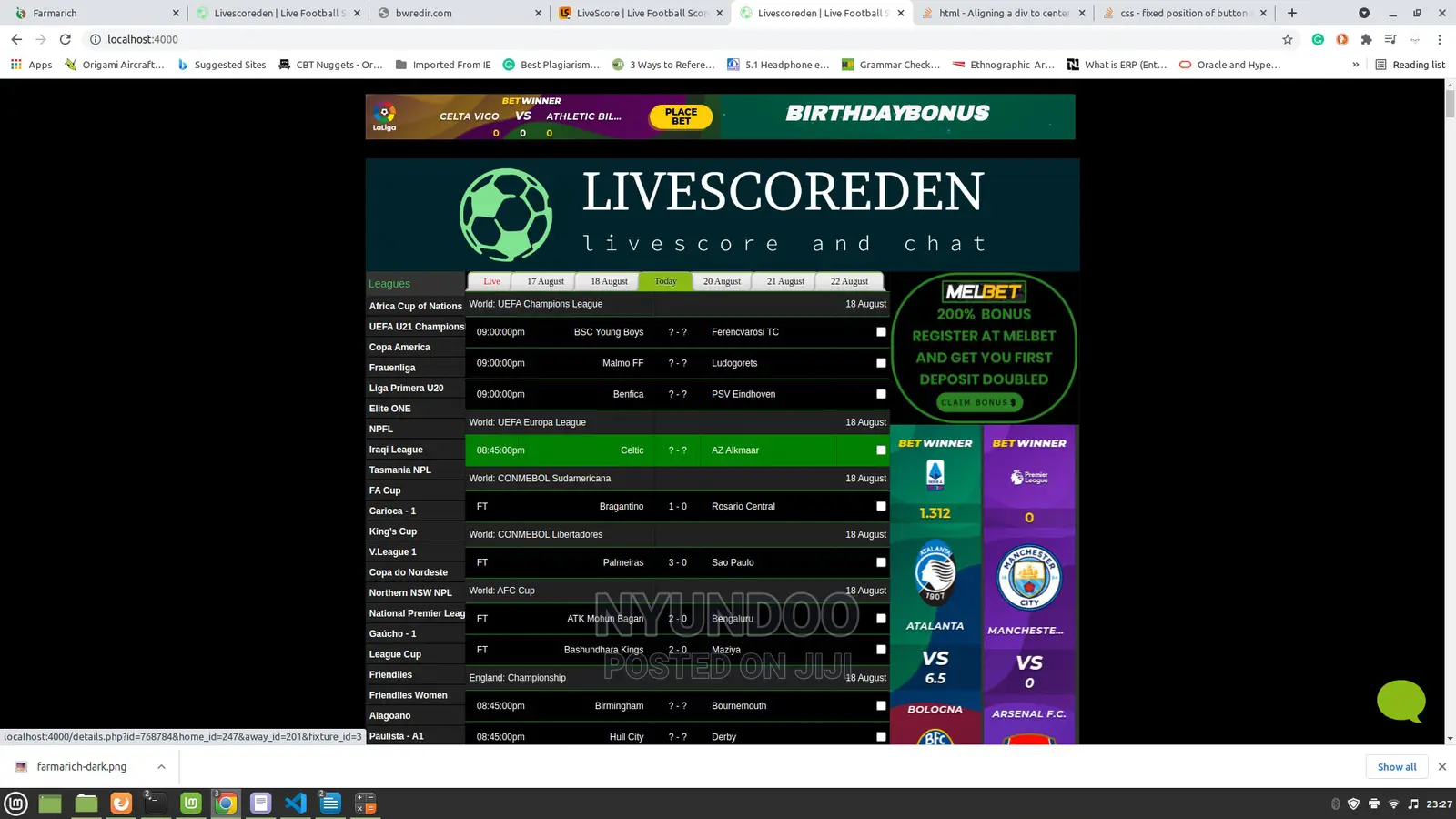Image resolution: width=1456 pixels, height=819 pixels.
Task: Tick the Palmeiras vs Sao Paulo checkbox
Action: pos(881,562)
